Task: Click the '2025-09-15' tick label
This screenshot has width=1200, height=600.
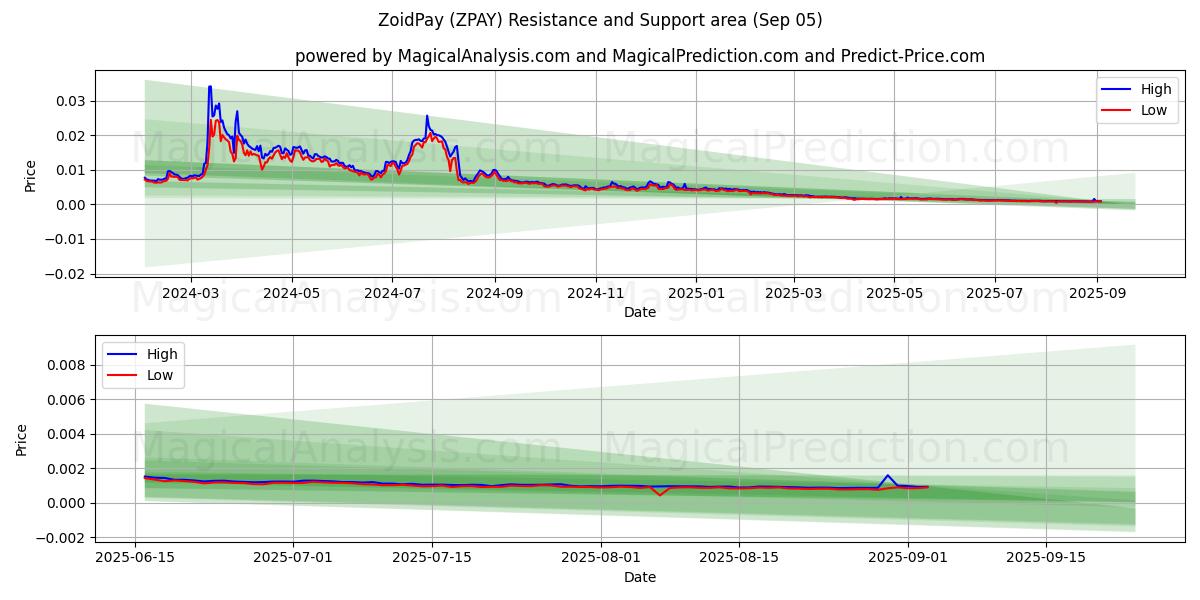Action: pos(1046,559)
